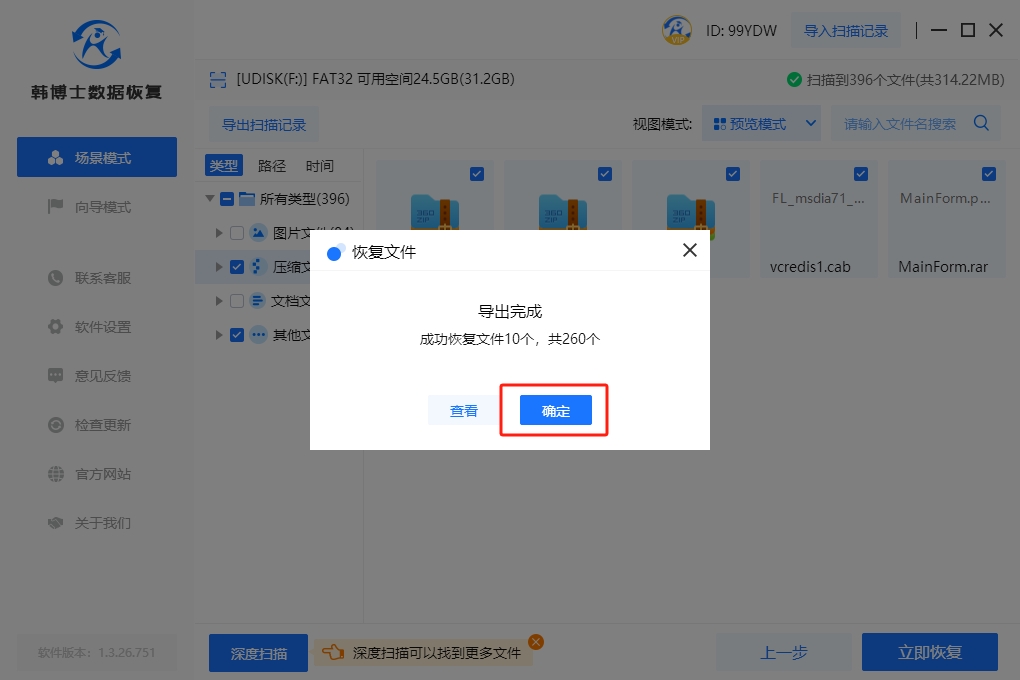
Task: Switch to the 路径 tab
Action: (x=272, y=166)
